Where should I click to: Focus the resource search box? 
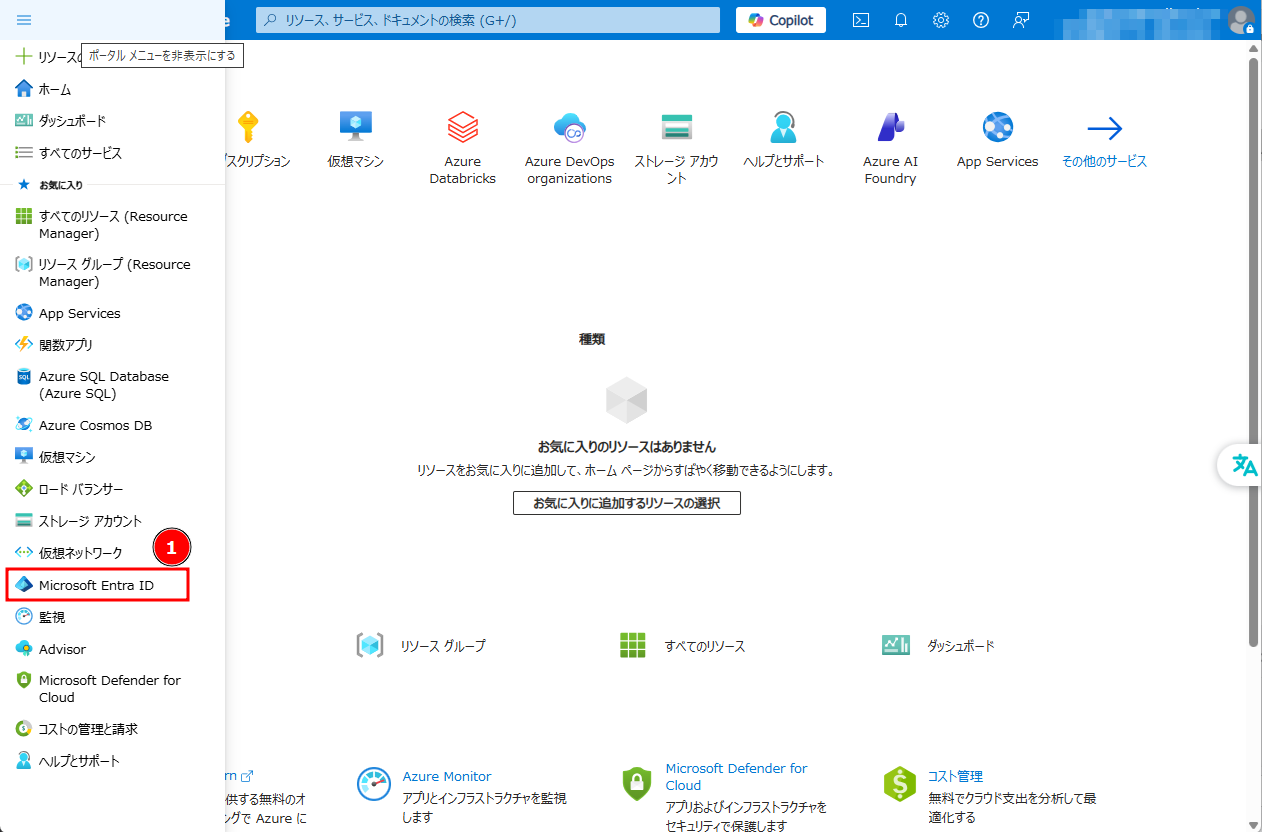click(488, 20)
